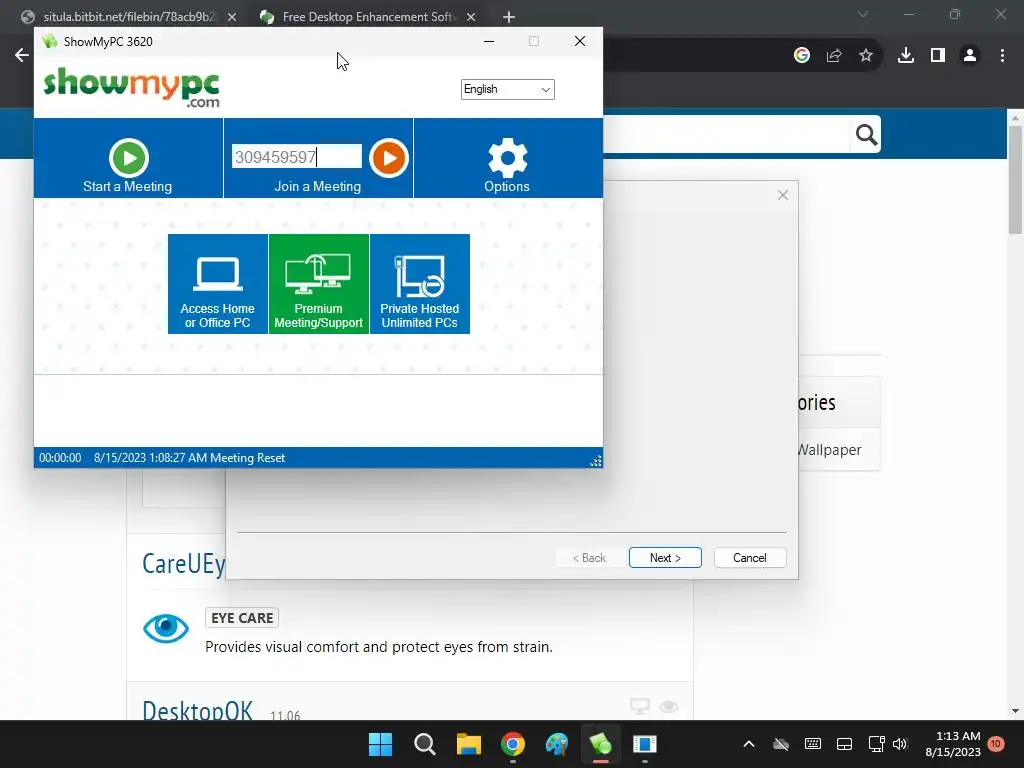Click the Wallpaper category link
This screenshot has height=768, width=1024.
pos(829,450)
